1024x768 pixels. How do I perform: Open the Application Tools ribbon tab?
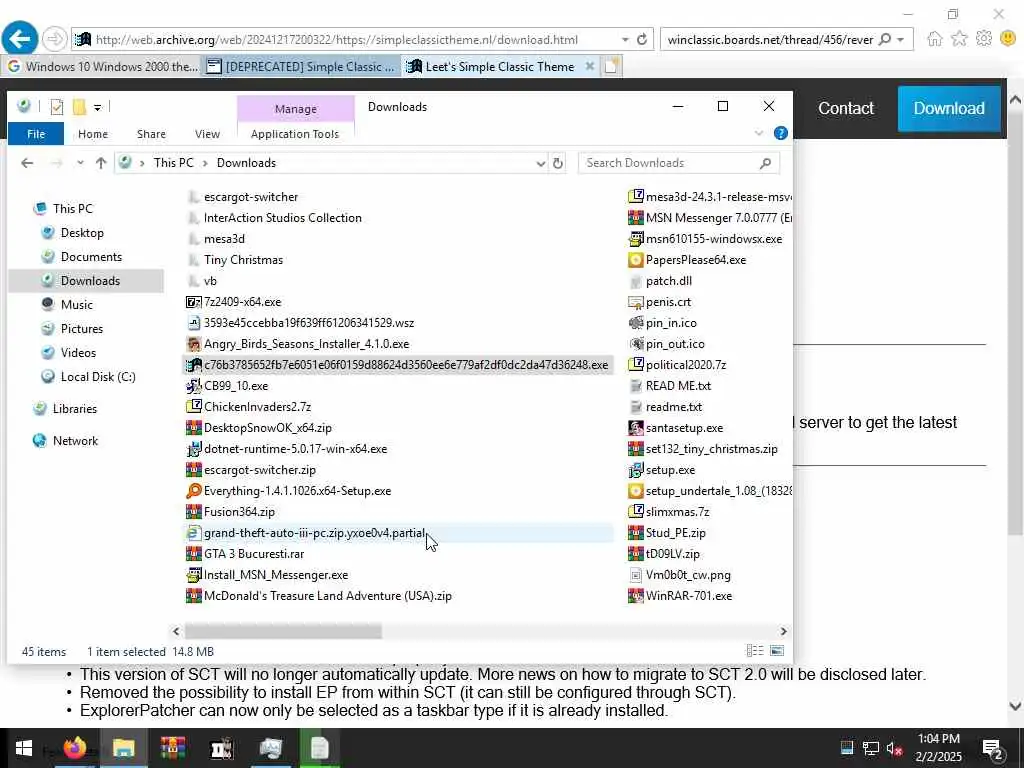point(295,134)
